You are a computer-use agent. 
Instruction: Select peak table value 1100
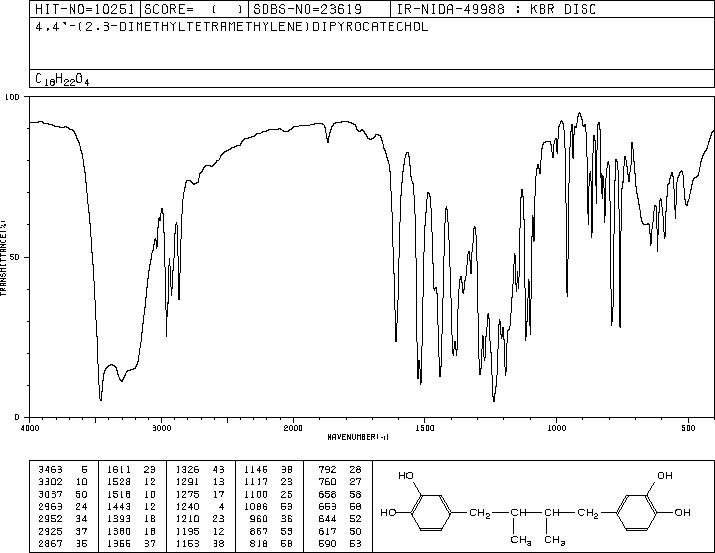click(256, 494)
